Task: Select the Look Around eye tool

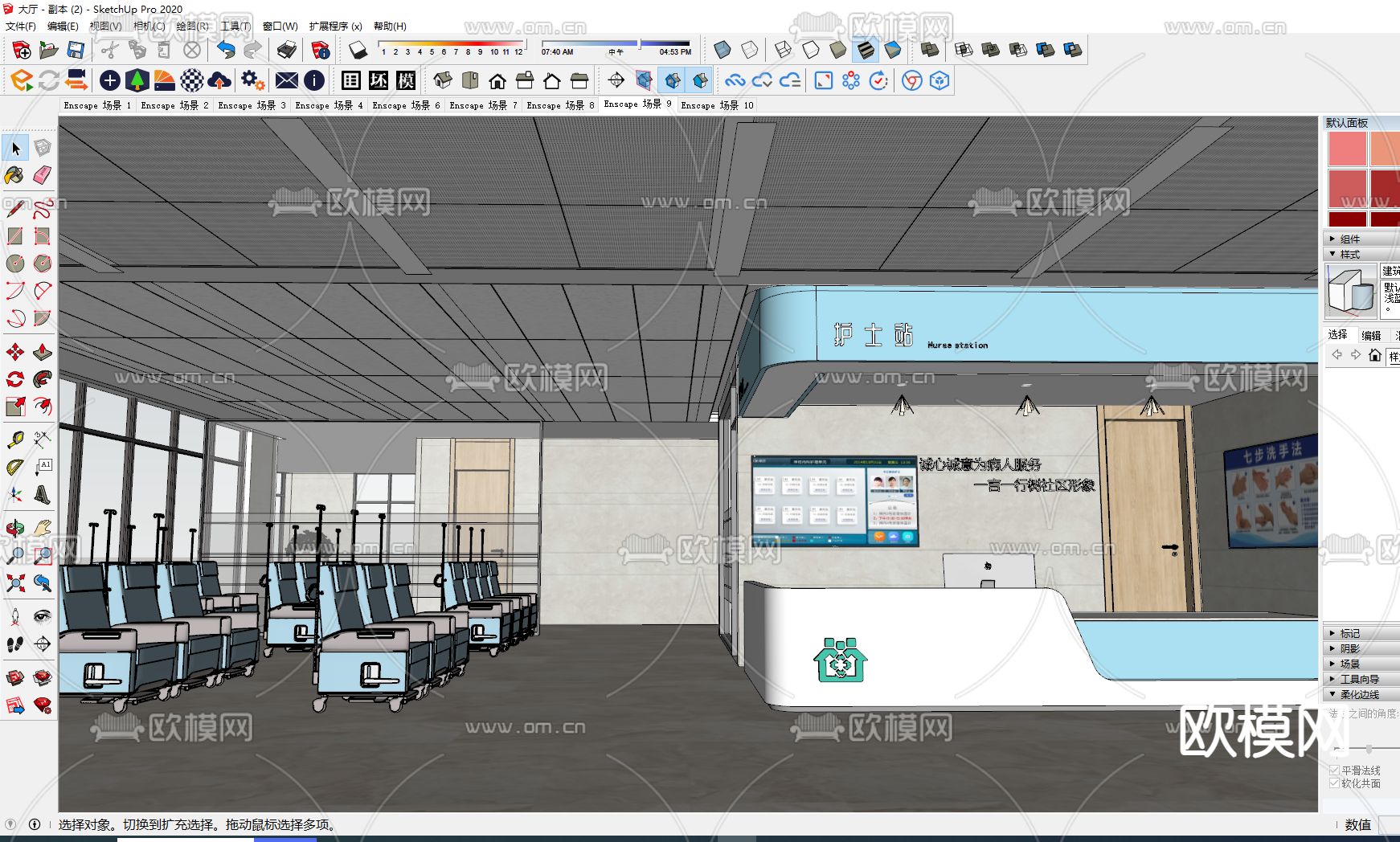Action: coord(43,617)
